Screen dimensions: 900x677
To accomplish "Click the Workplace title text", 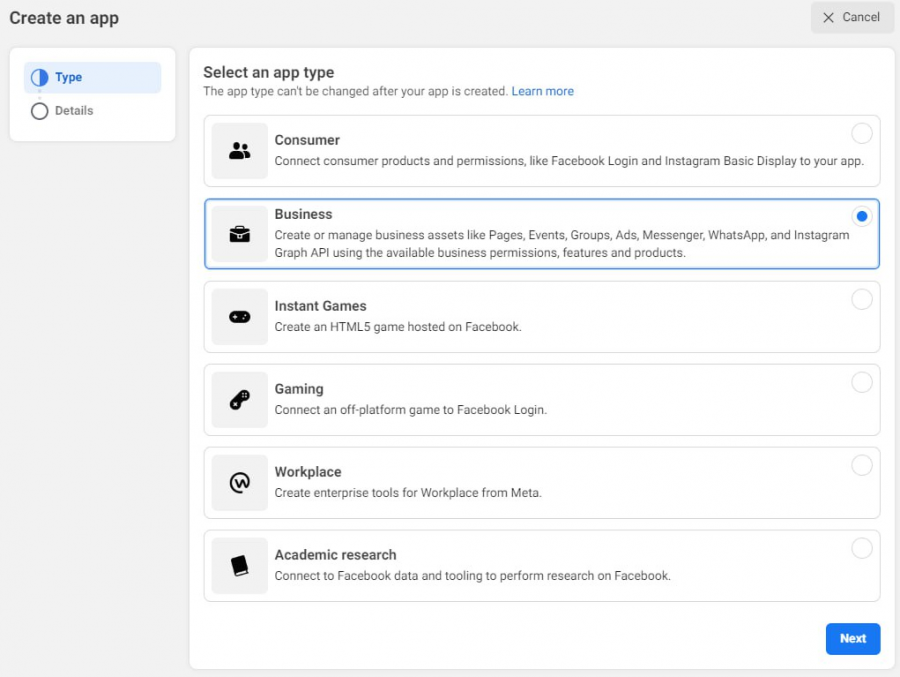I will tap(308, 472).
